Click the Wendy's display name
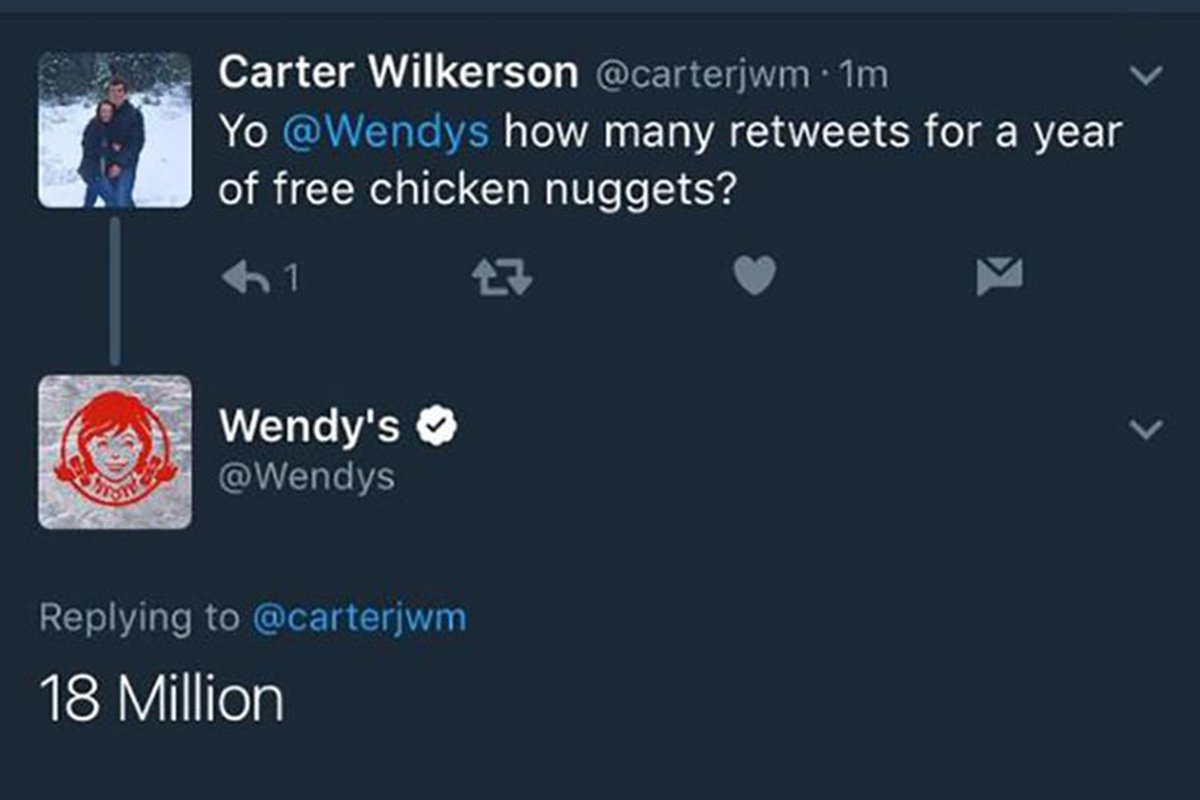The width and height of the screenshot is (1200, 800). pos(309,426)
